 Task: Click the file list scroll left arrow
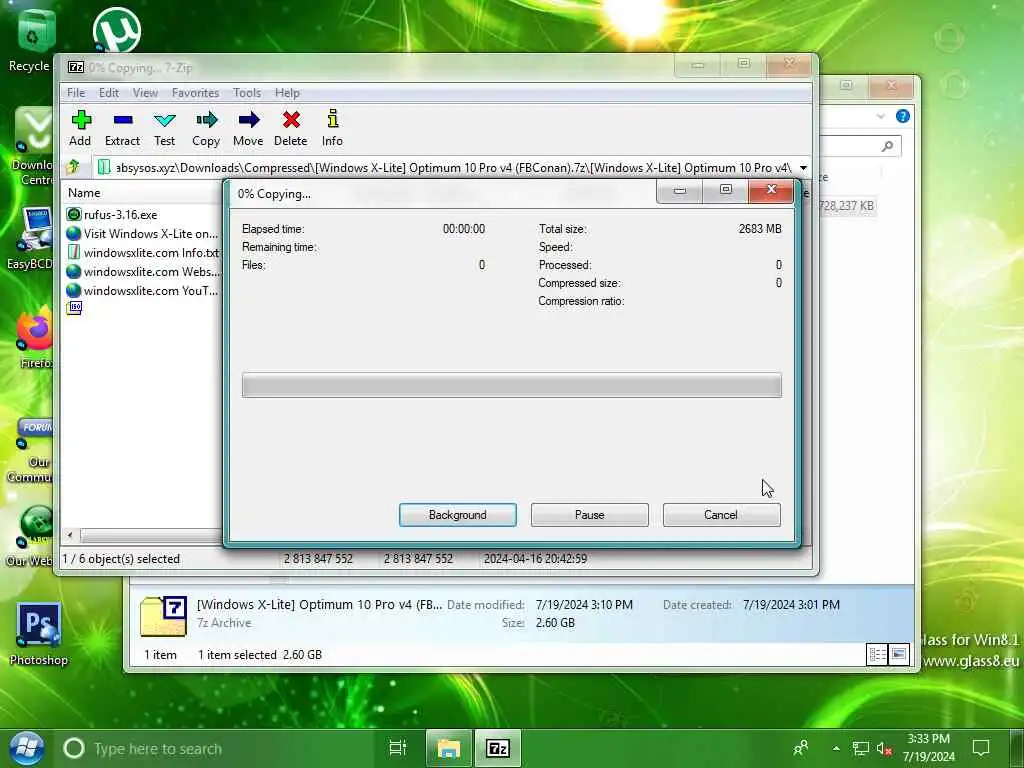(70, 535)
